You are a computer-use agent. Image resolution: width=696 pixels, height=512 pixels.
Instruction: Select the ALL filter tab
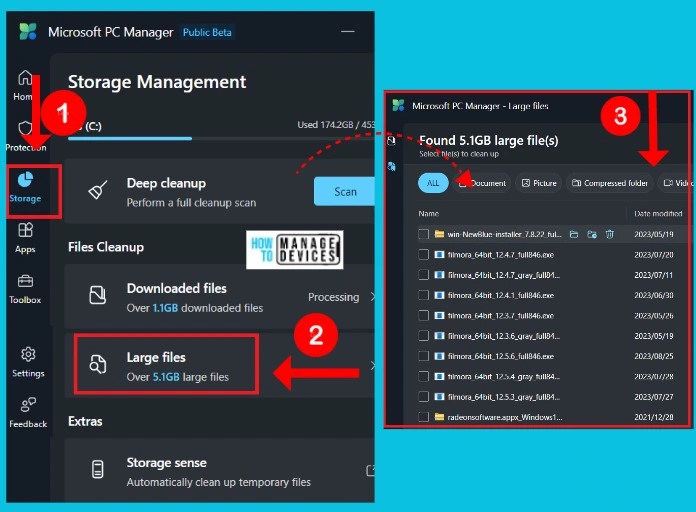(x=433, y=183)
